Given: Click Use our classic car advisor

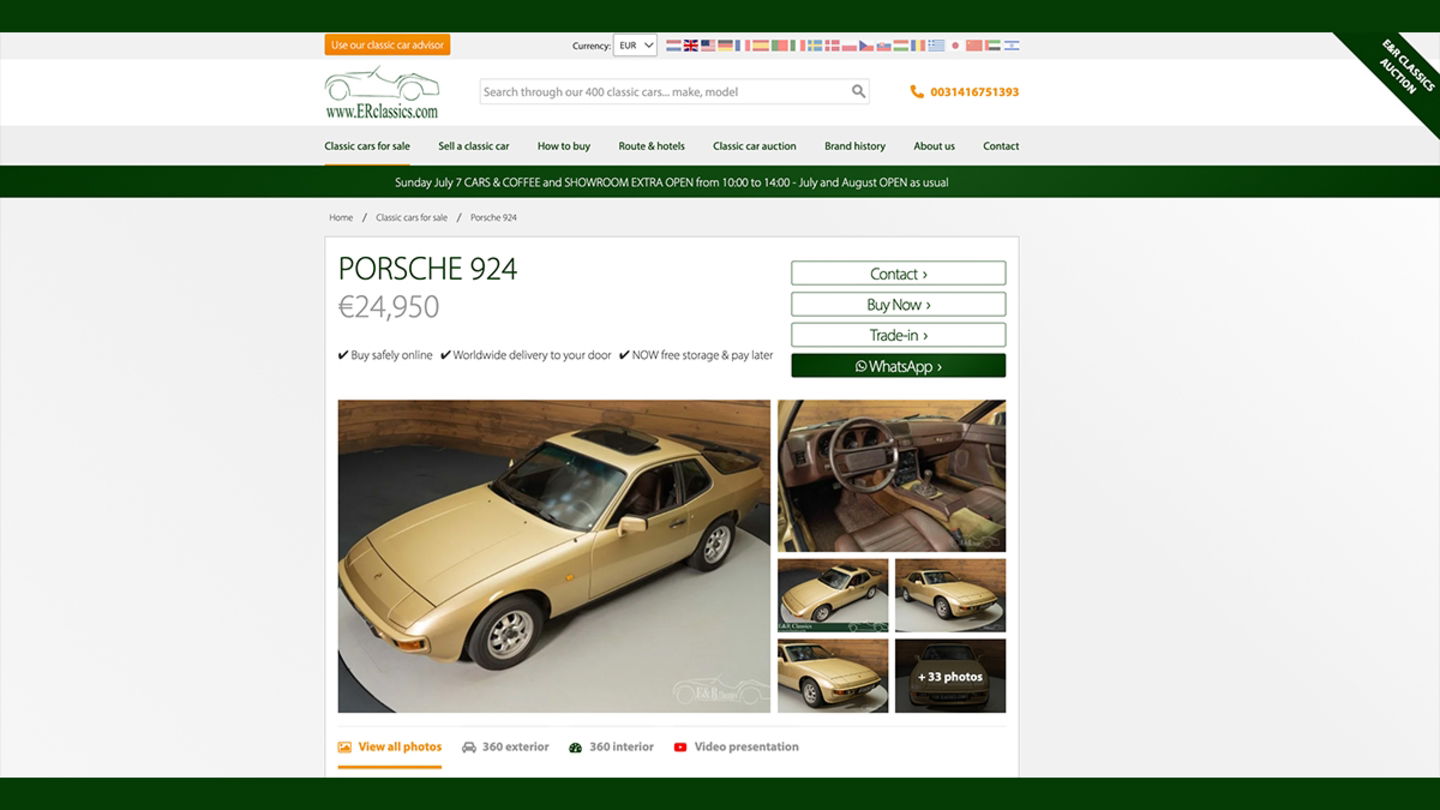Looking at the screenshot, I should pyautogui.click(x=387, y=45).
